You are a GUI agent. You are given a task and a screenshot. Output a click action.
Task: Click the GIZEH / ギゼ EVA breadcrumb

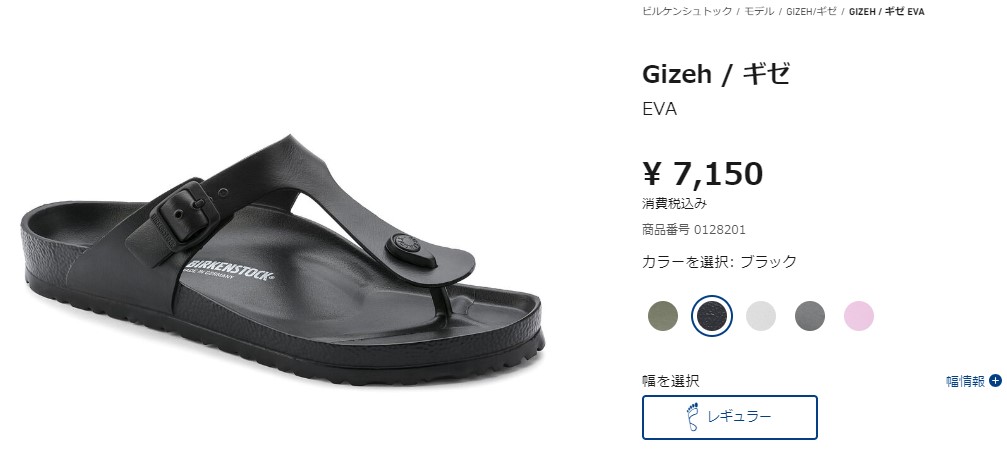[x=886, y=11]
